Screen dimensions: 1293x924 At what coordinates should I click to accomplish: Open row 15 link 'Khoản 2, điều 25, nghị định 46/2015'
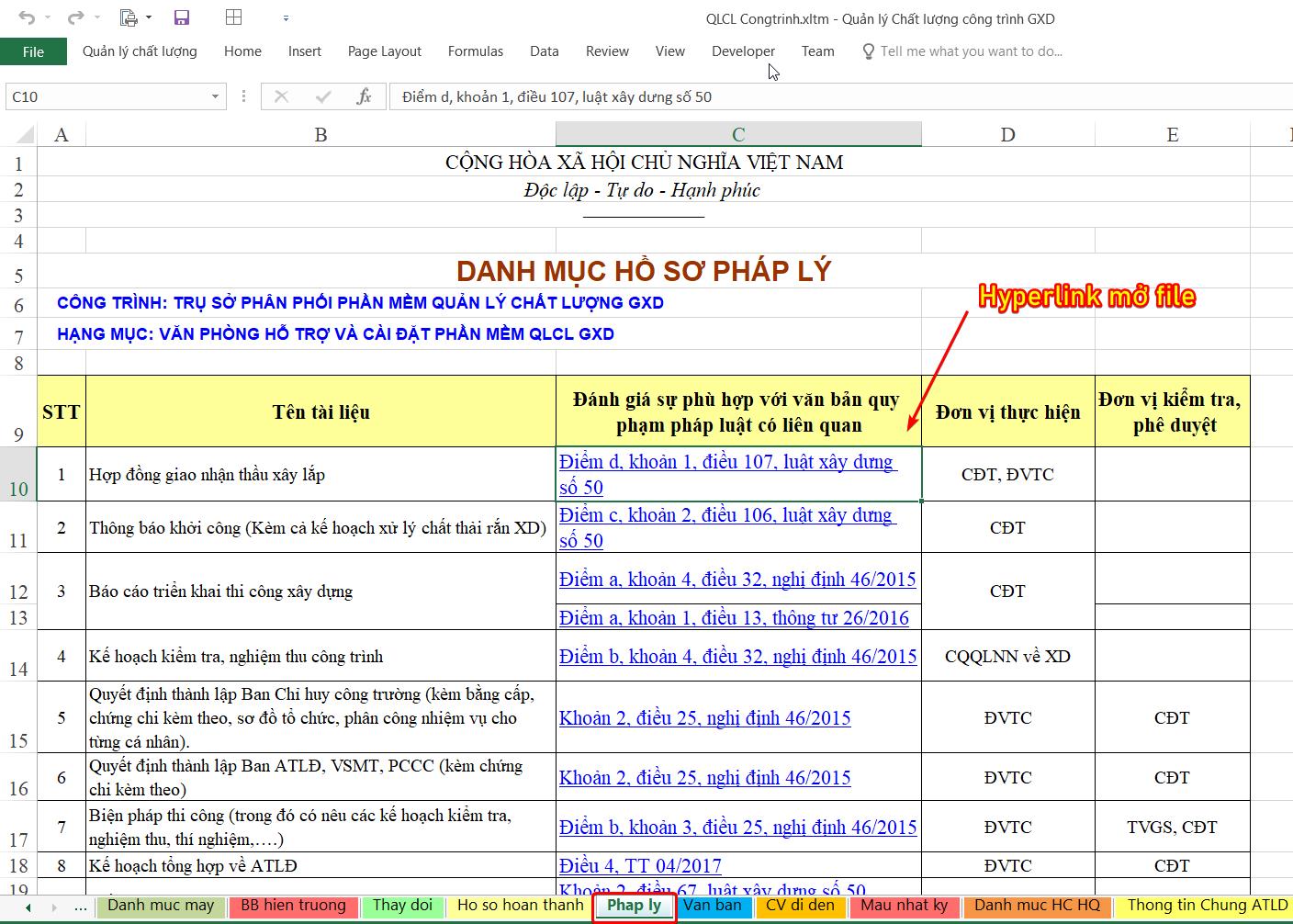[x=704, y=718]
